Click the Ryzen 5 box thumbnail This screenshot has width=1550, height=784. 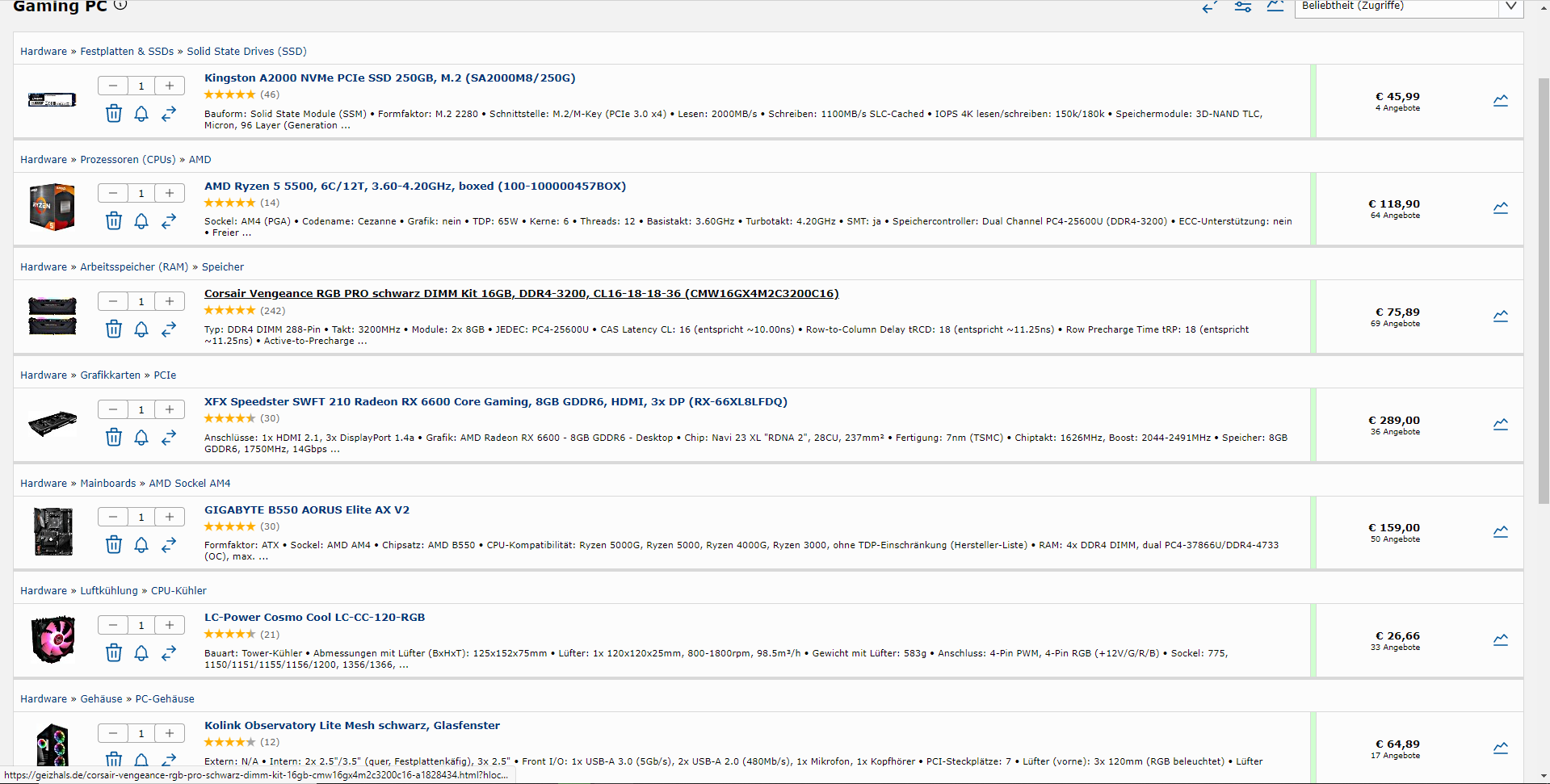click(53, 208)
